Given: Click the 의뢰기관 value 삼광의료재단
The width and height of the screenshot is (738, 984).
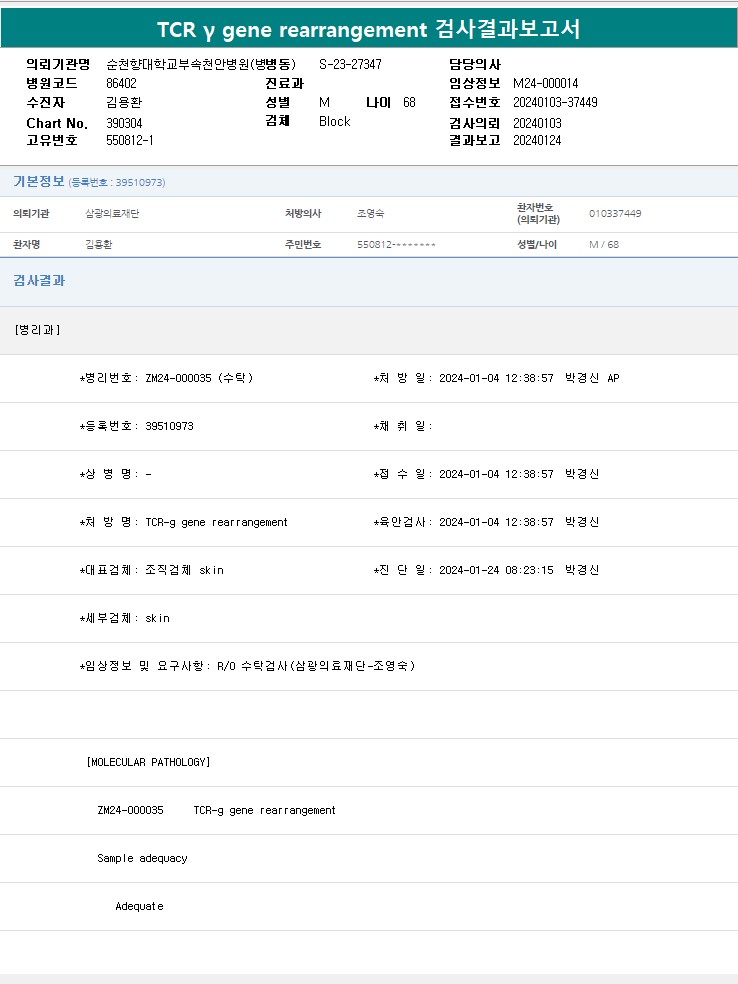Looking at the screenshot, I should pyautogui.click(x=112, y=214).
